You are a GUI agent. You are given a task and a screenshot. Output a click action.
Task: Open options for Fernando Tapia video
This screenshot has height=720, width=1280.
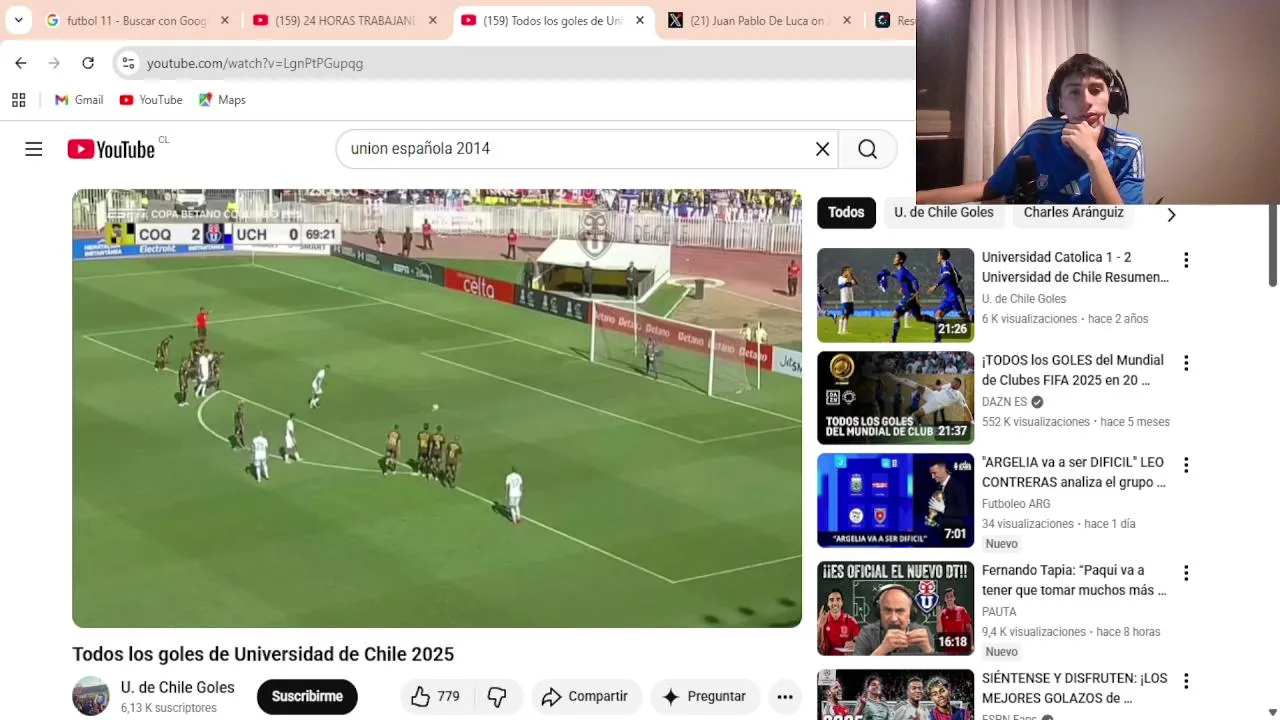click(x=1186, y=573)
